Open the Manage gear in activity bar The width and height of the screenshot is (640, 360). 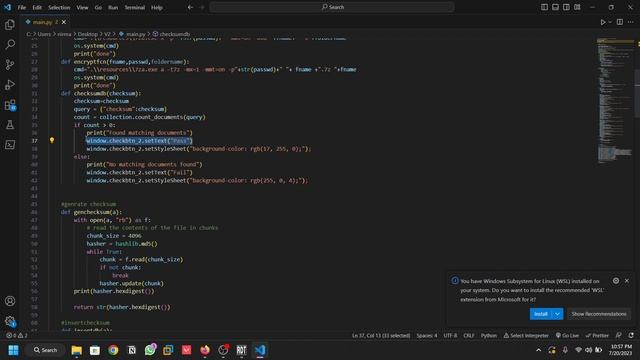point(10,321)
